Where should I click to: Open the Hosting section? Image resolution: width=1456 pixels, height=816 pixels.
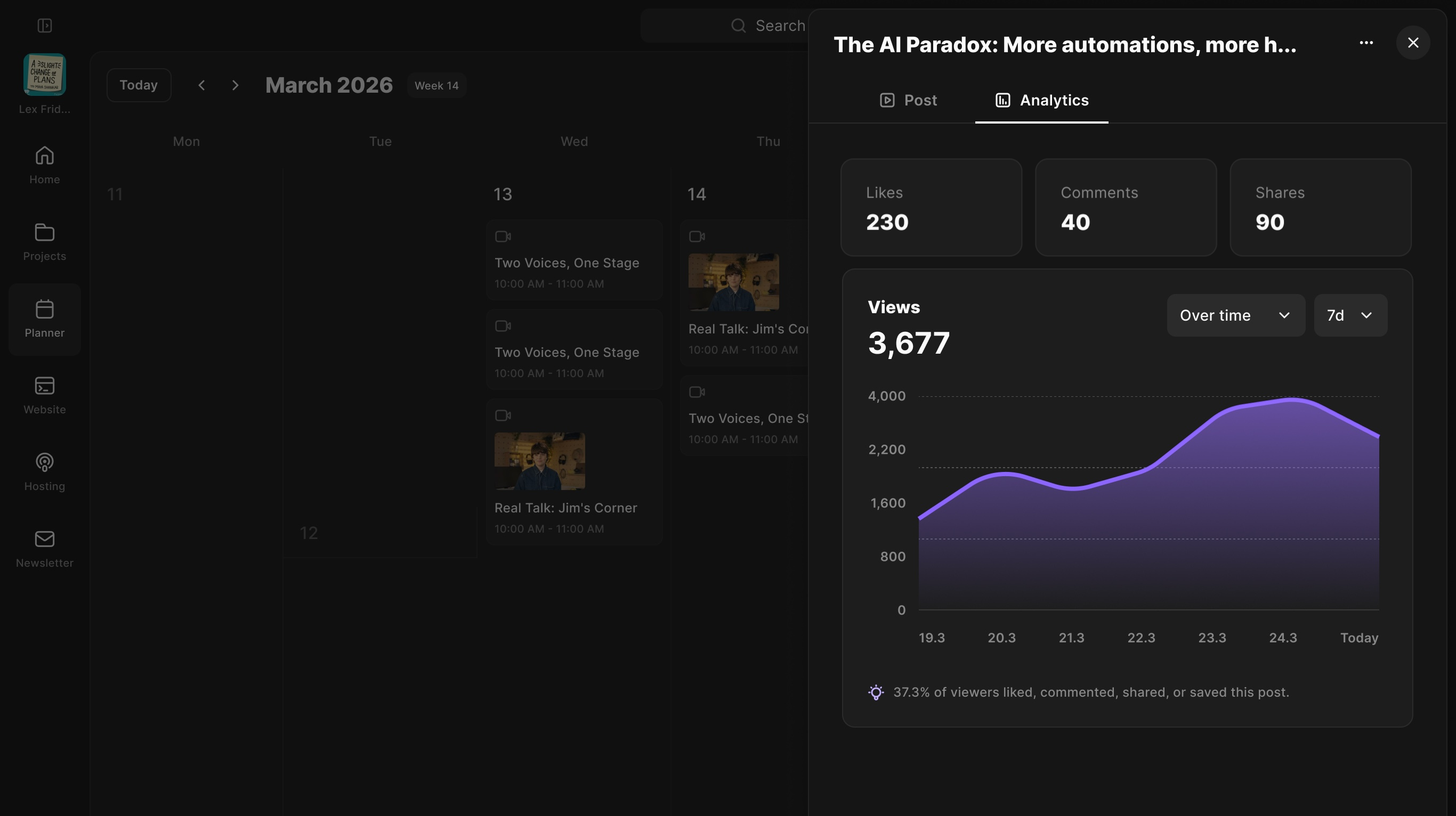point(45,472)
